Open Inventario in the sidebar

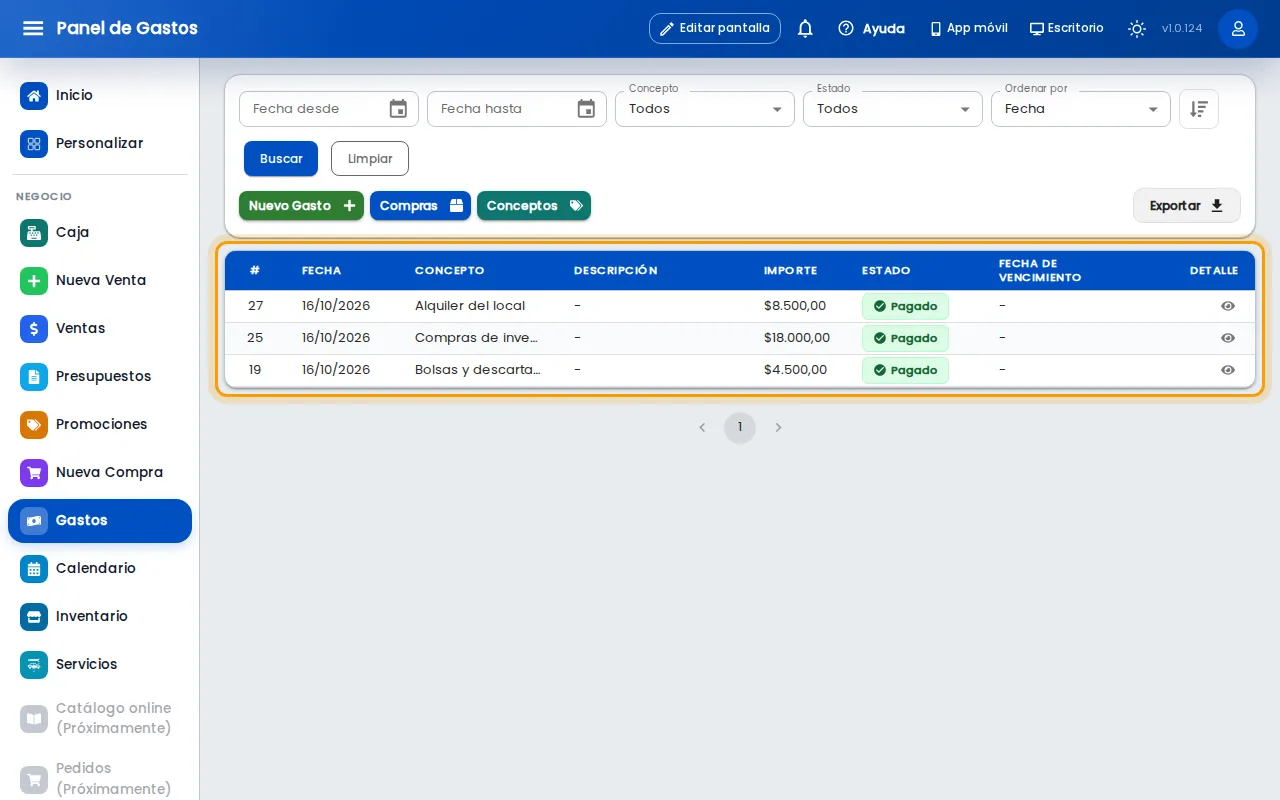point(100,617)
